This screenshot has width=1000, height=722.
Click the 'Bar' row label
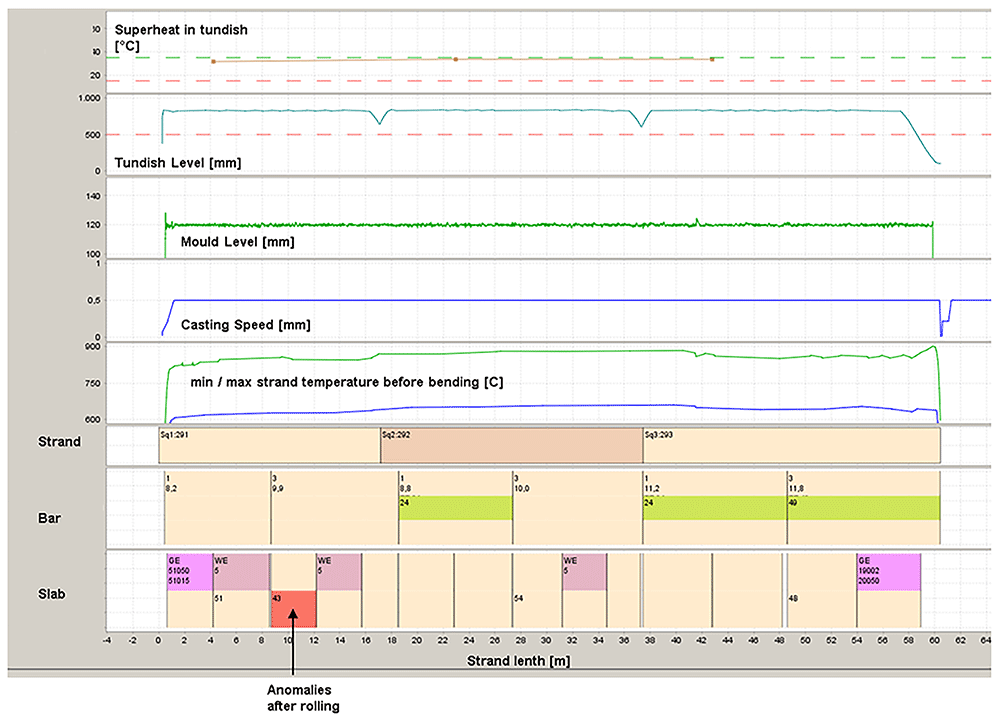pos(49,518)
